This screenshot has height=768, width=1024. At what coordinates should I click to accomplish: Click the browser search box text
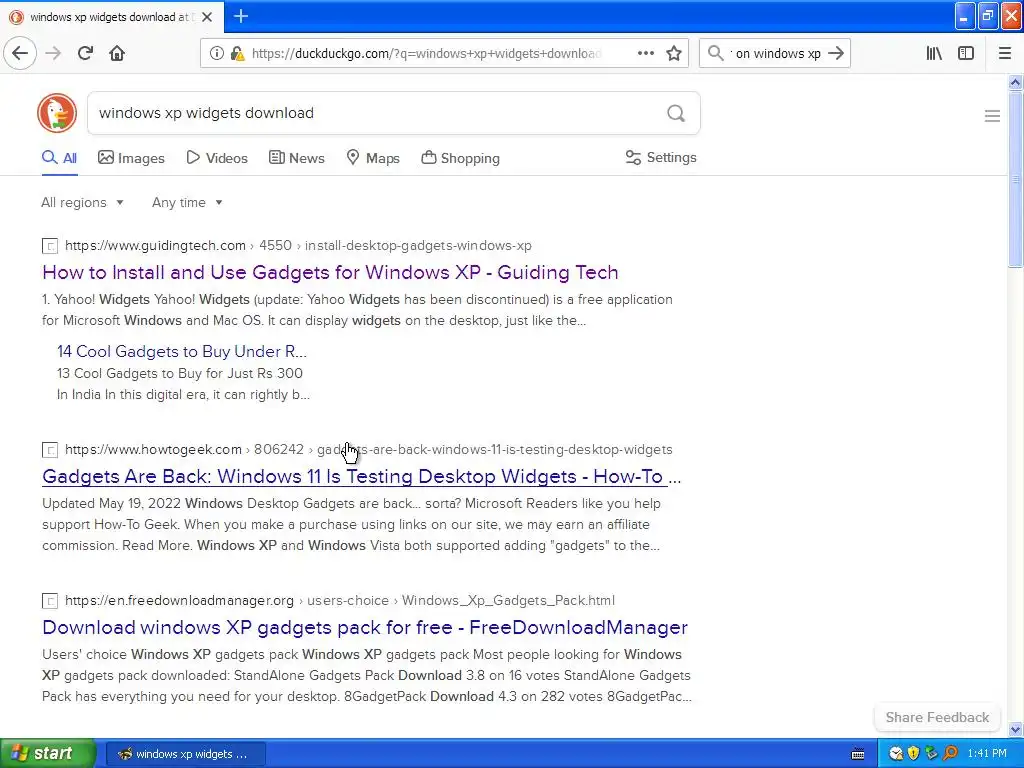pyautogui.click(x=775, y=54)
